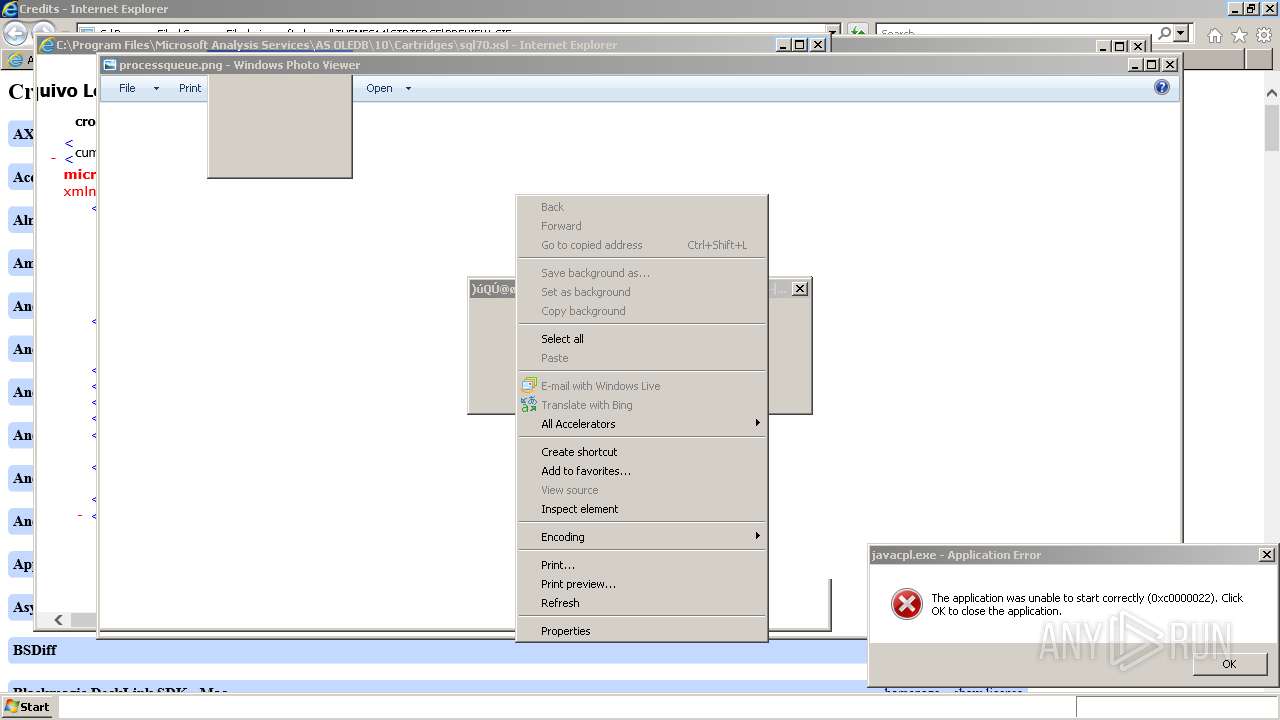Open the IE Home icon

pyautogui.click(x=1214, y=35)
